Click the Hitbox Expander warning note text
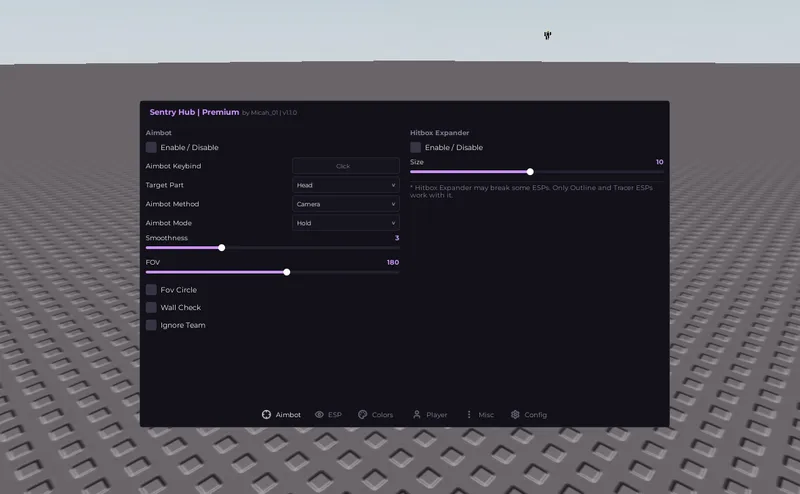The height and width of the screenshot is (494, 800). (x=531, y=191)
